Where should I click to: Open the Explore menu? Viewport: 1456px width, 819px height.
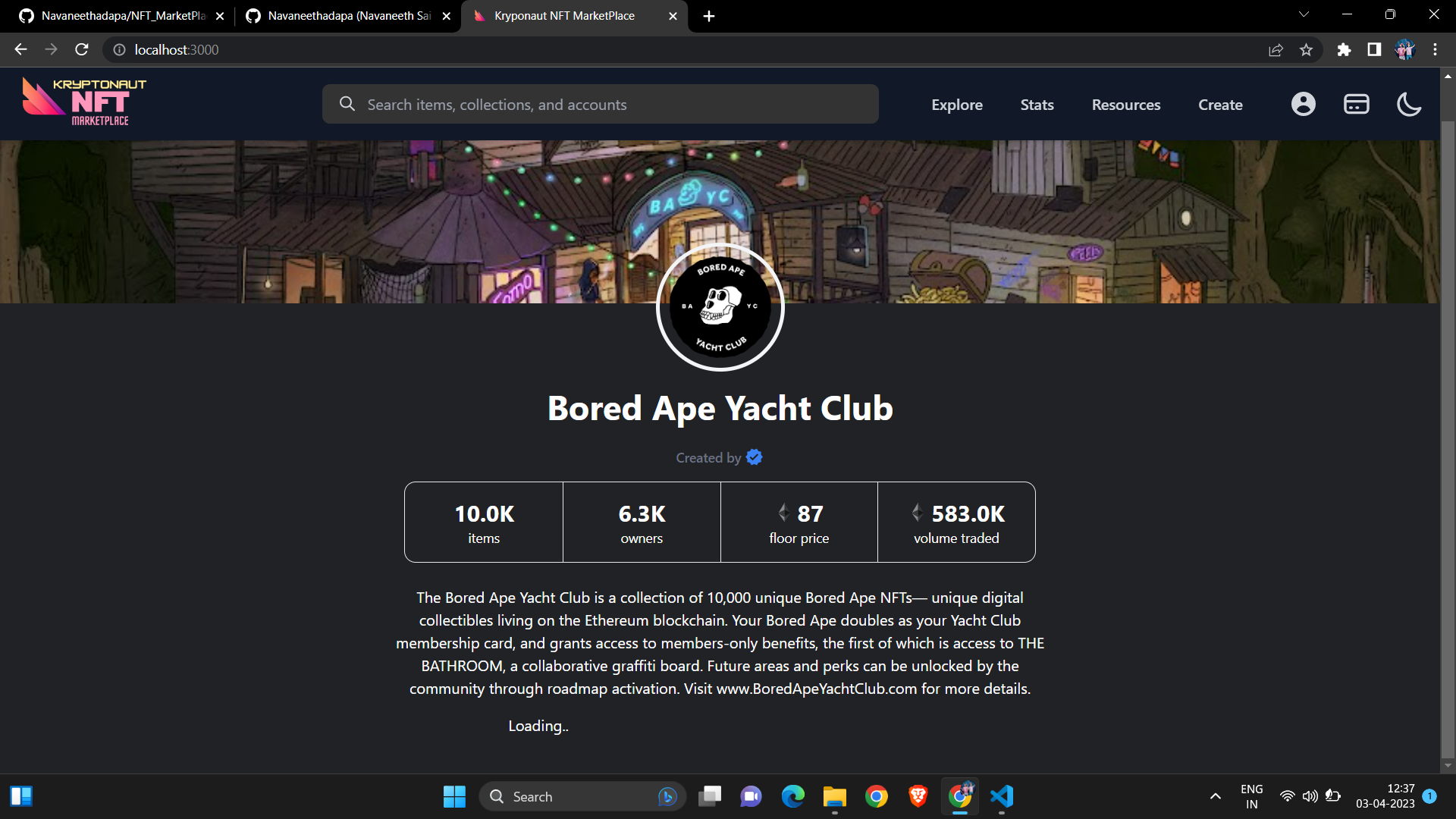pos(956,105)
